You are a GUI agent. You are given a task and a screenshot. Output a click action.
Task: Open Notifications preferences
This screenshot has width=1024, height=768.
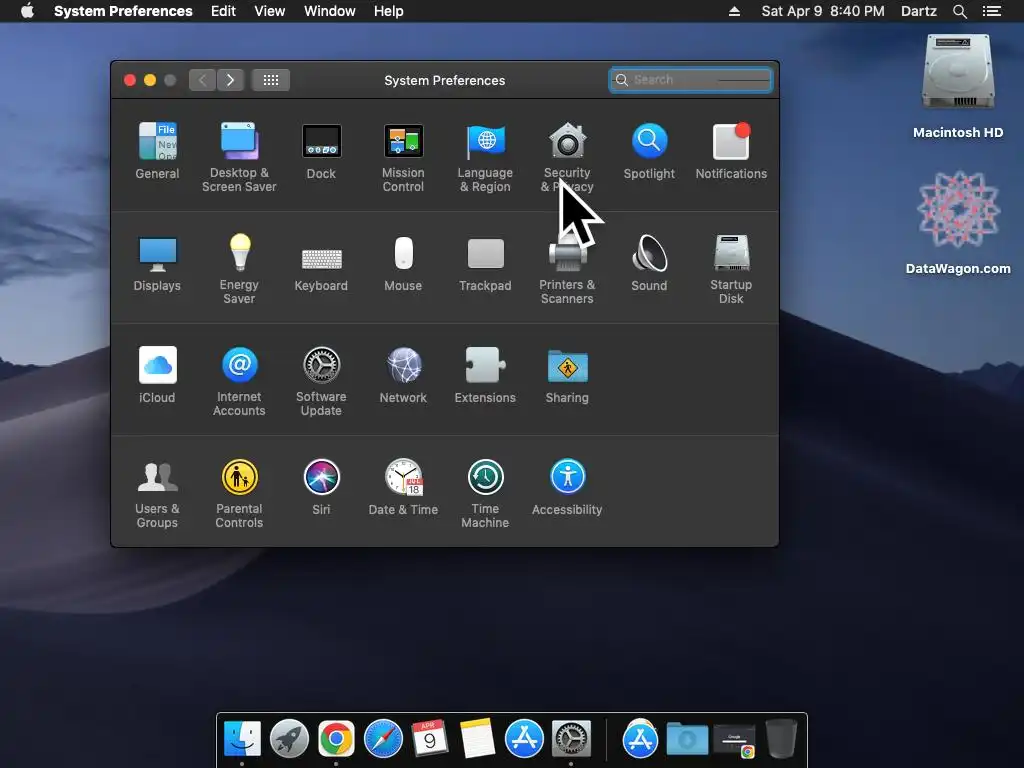[731, 151]
